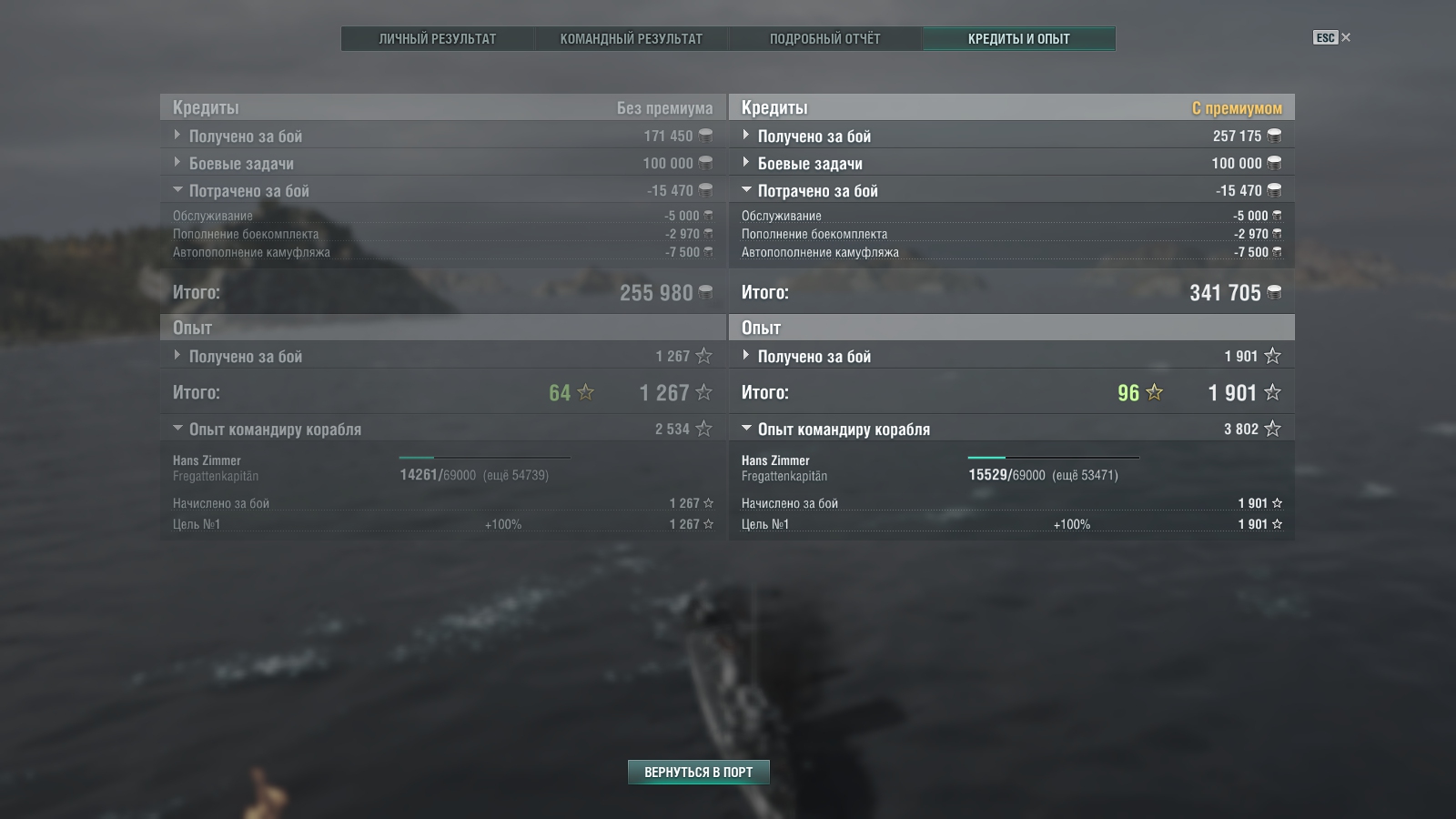Click coin icon beside 257 175 credits

(1274, 136)
